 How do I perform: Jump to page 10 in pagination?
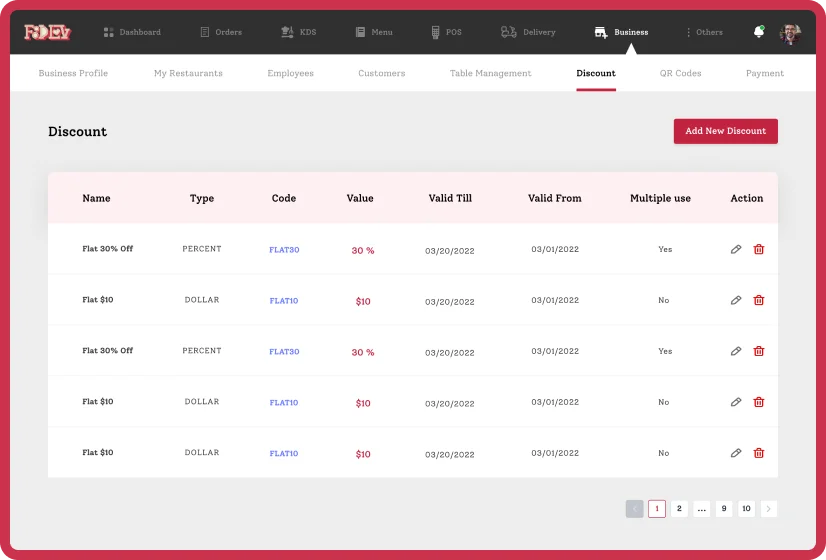click(746, 509)
